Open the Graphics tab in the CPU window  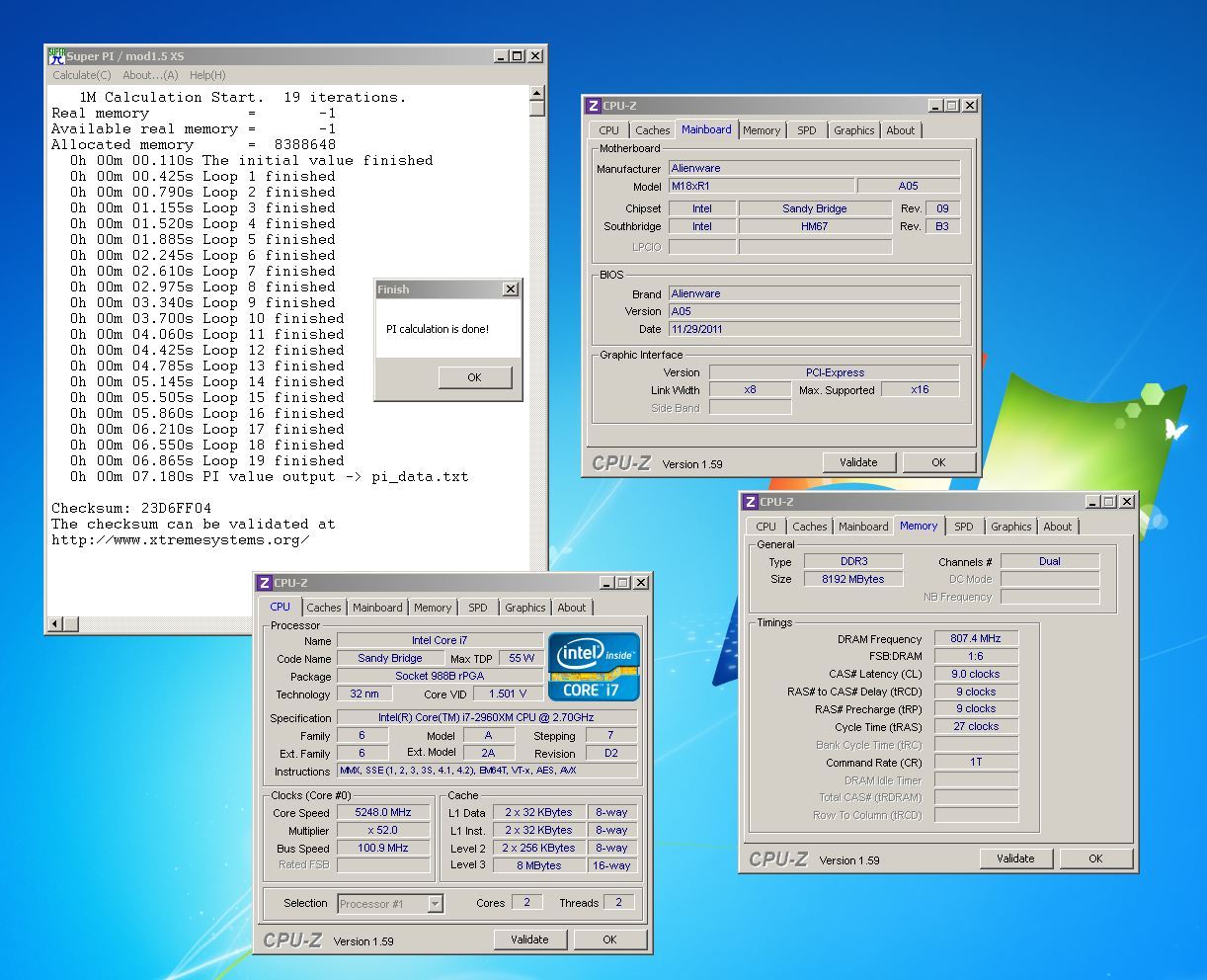point(524,608)
